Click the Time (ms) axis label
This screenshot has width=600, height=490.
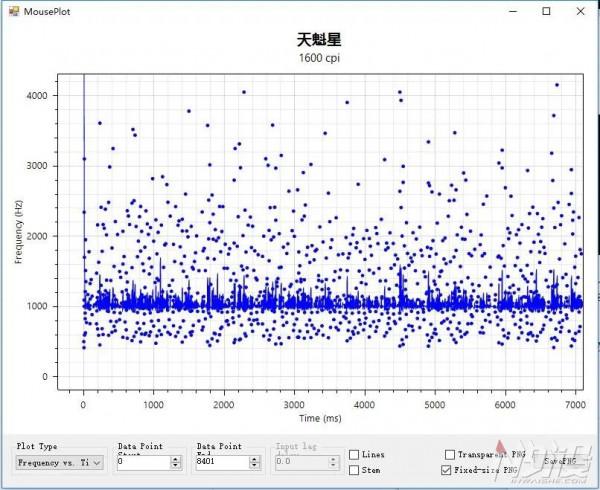coord(320,418)
